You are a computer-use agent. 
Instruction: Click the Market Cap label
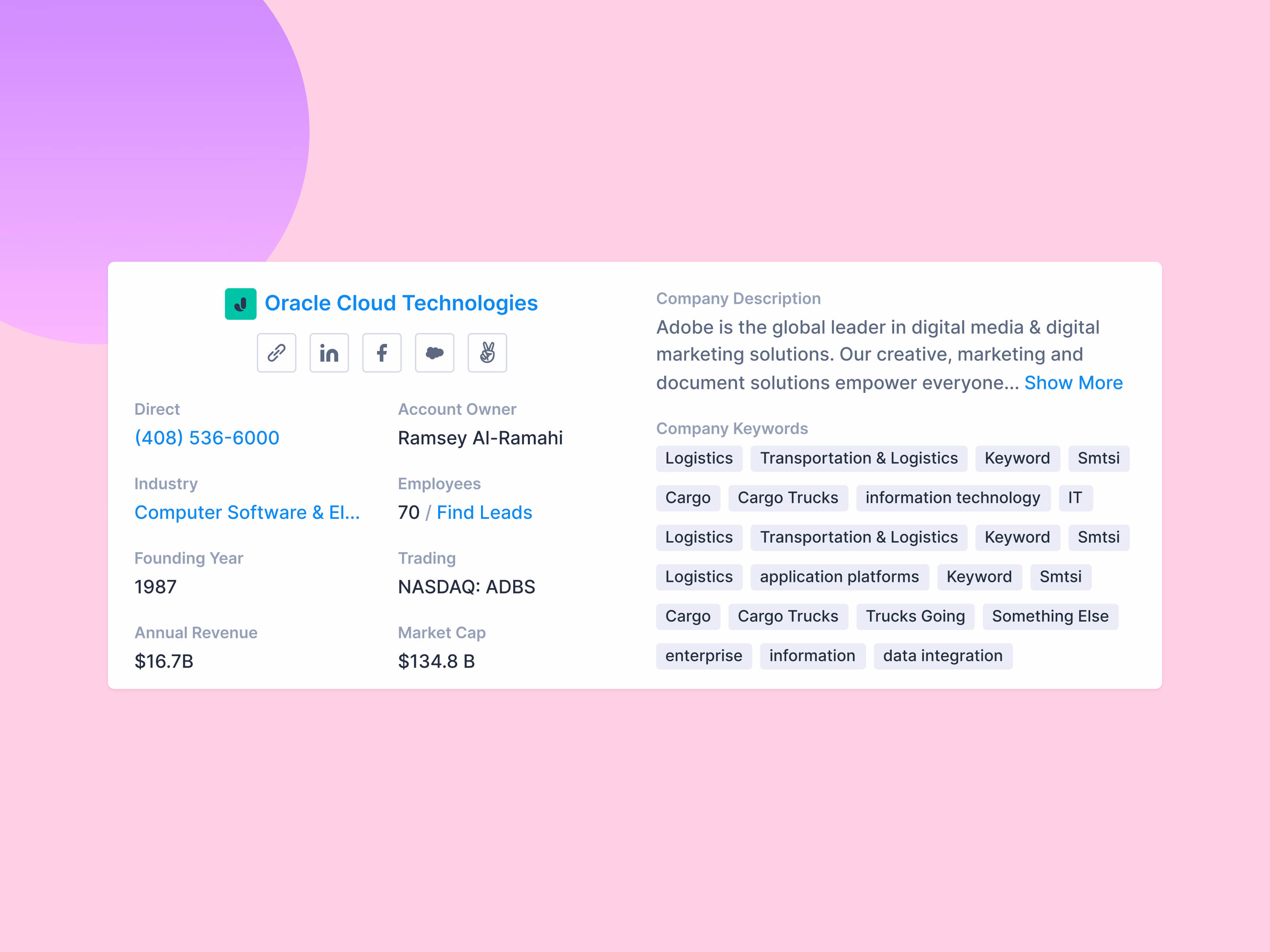441,633
